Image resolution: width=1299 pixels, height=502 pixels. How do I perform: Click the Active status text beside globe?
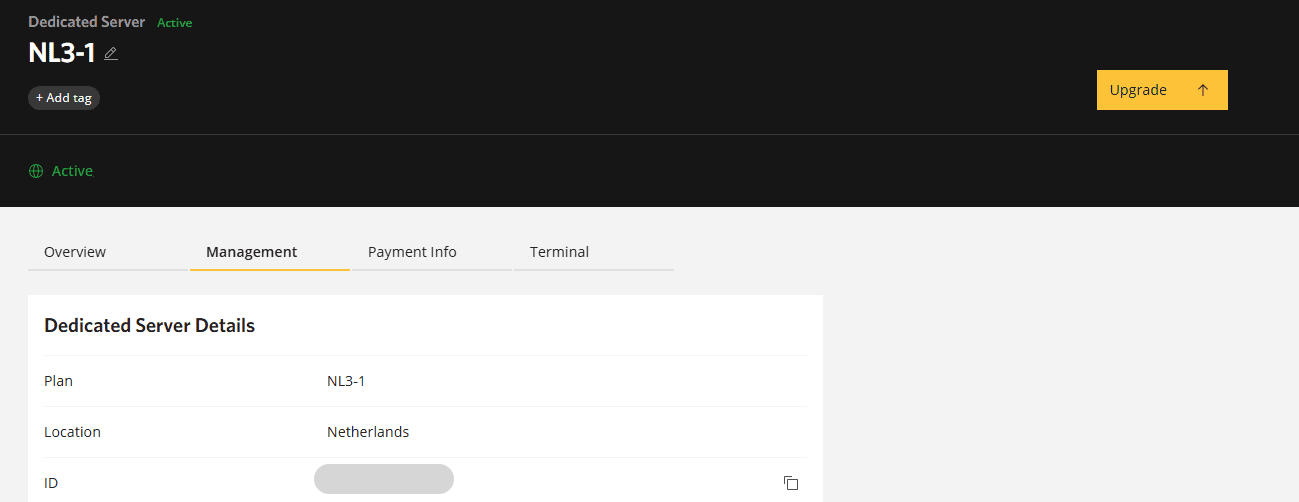(x=72, y=171)
